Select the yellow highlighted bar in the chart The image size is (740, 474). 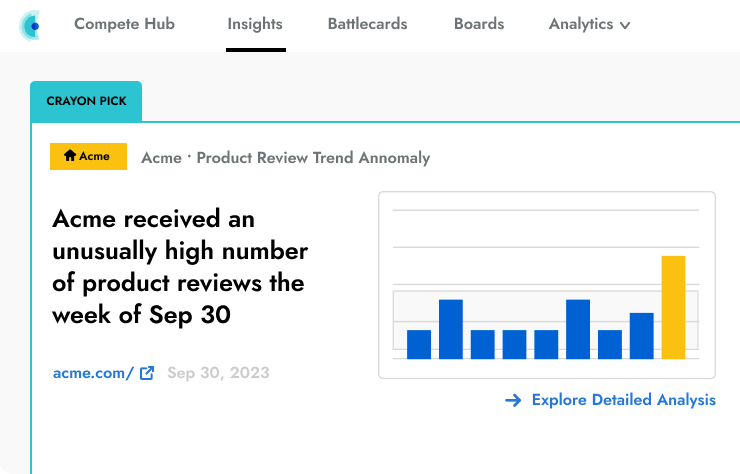point(673,307)
